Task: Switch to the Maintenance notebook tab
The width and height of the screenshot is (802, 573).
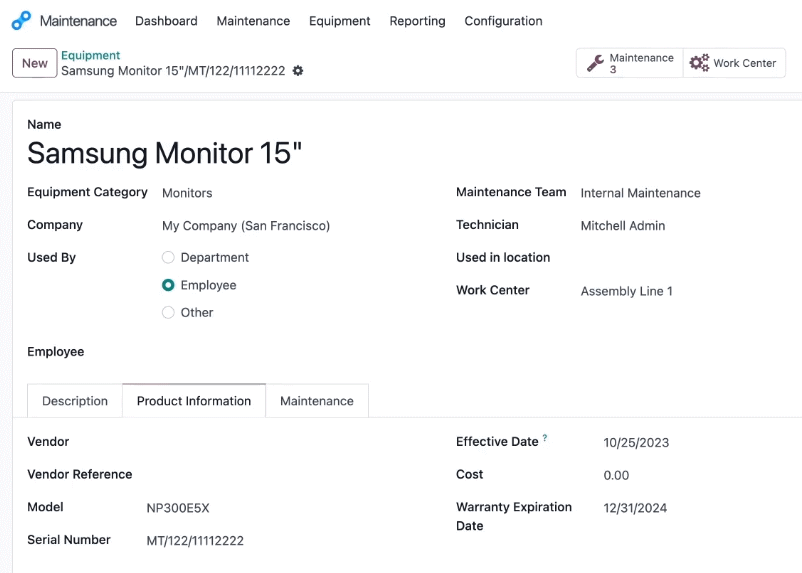Action: 317,401
